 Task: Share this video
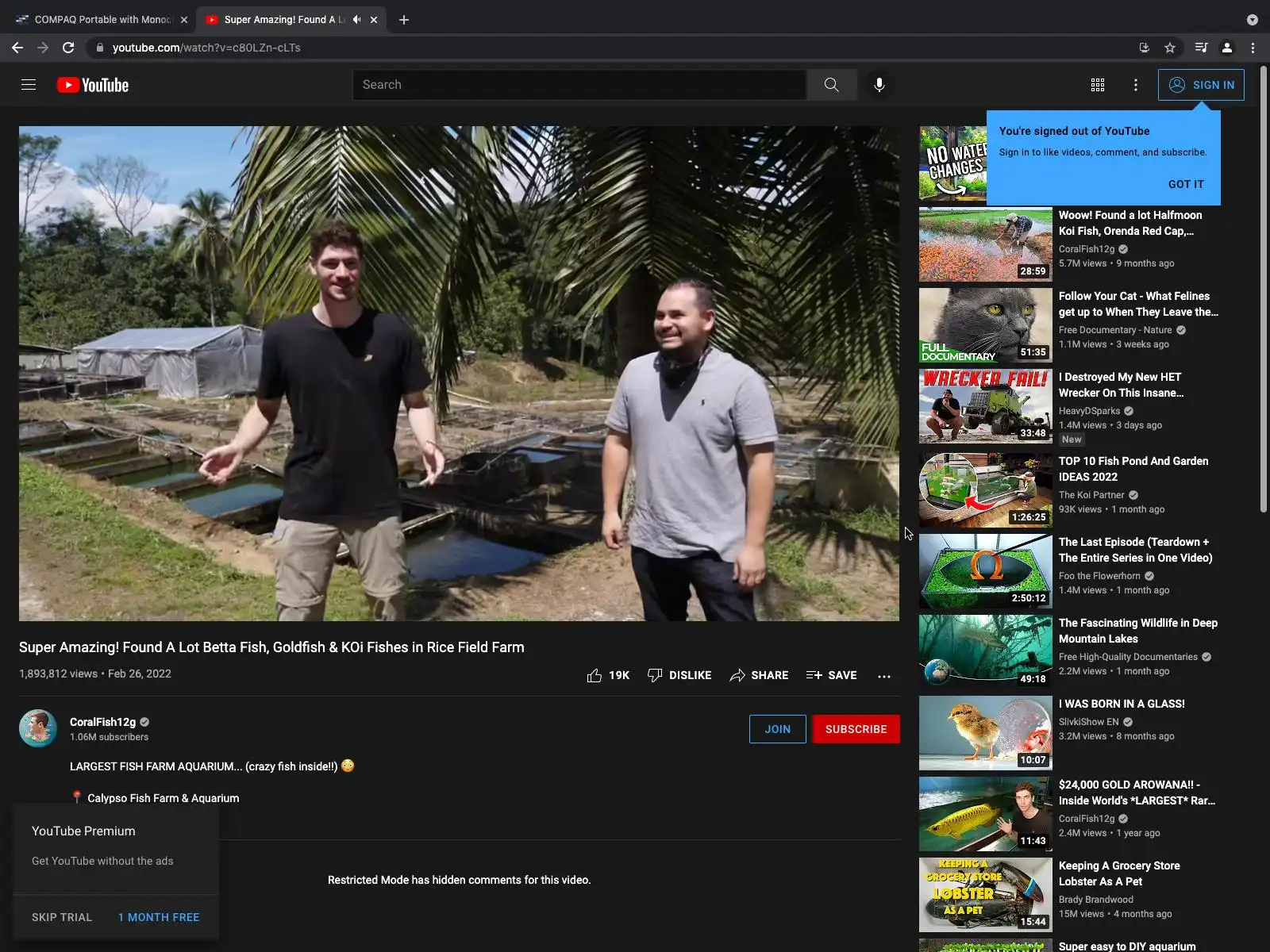(x=759, y=675)
